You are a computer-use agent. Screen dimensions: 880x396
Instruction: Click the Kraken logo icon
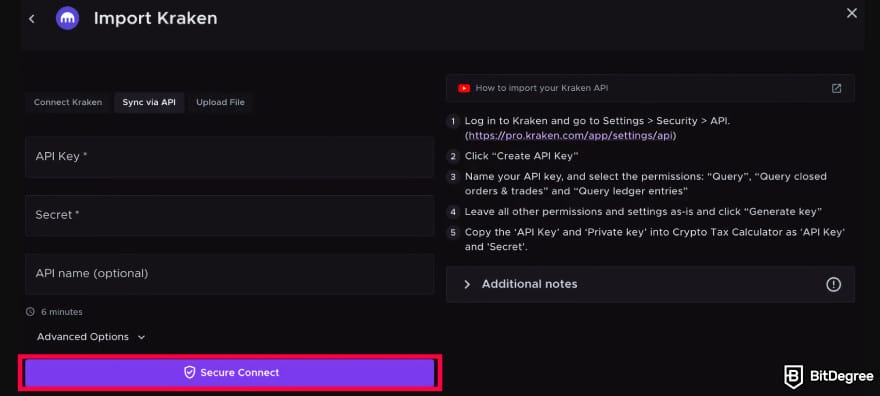(x=67, y=19)
